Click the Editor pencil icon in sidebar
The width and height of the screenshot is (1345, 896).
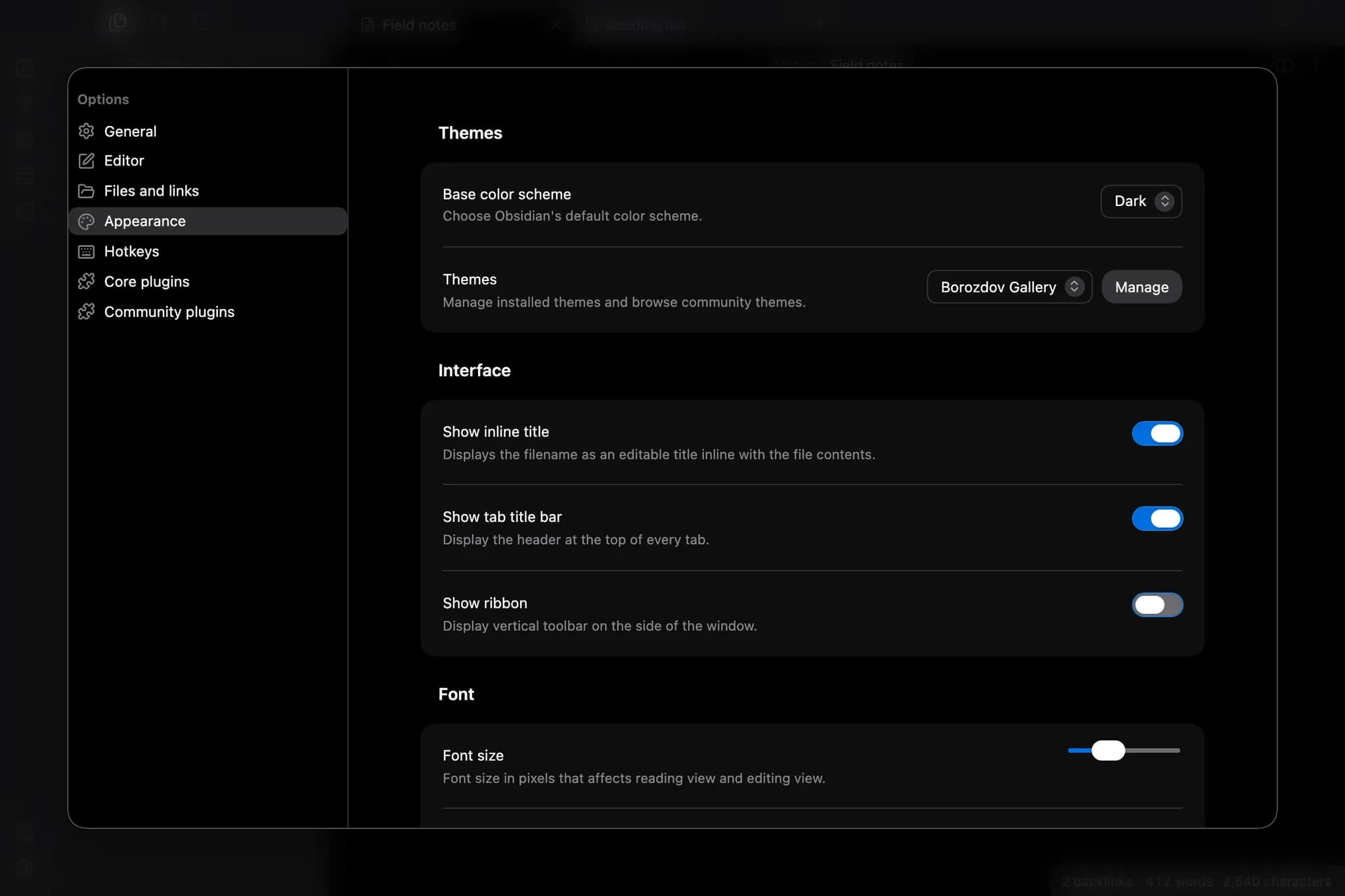[x=86, y=161]
